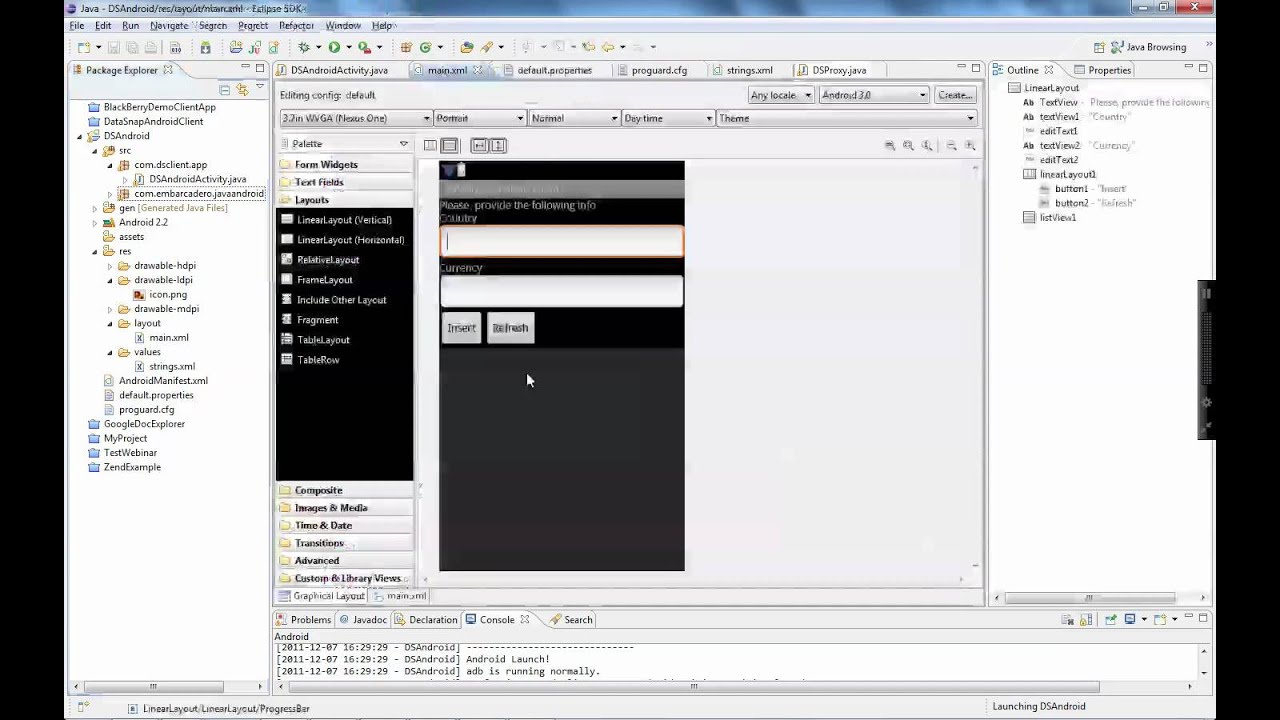This screenshot has height=720, width=1280.
Task: Click the Refresh button in layout preview
Action: pyautogui.click(x=510, y=328)
